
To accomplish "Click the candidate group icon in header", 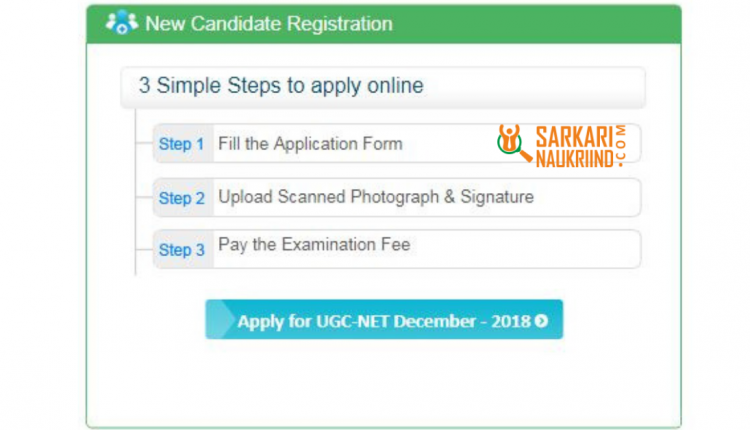I will point(122,22).
